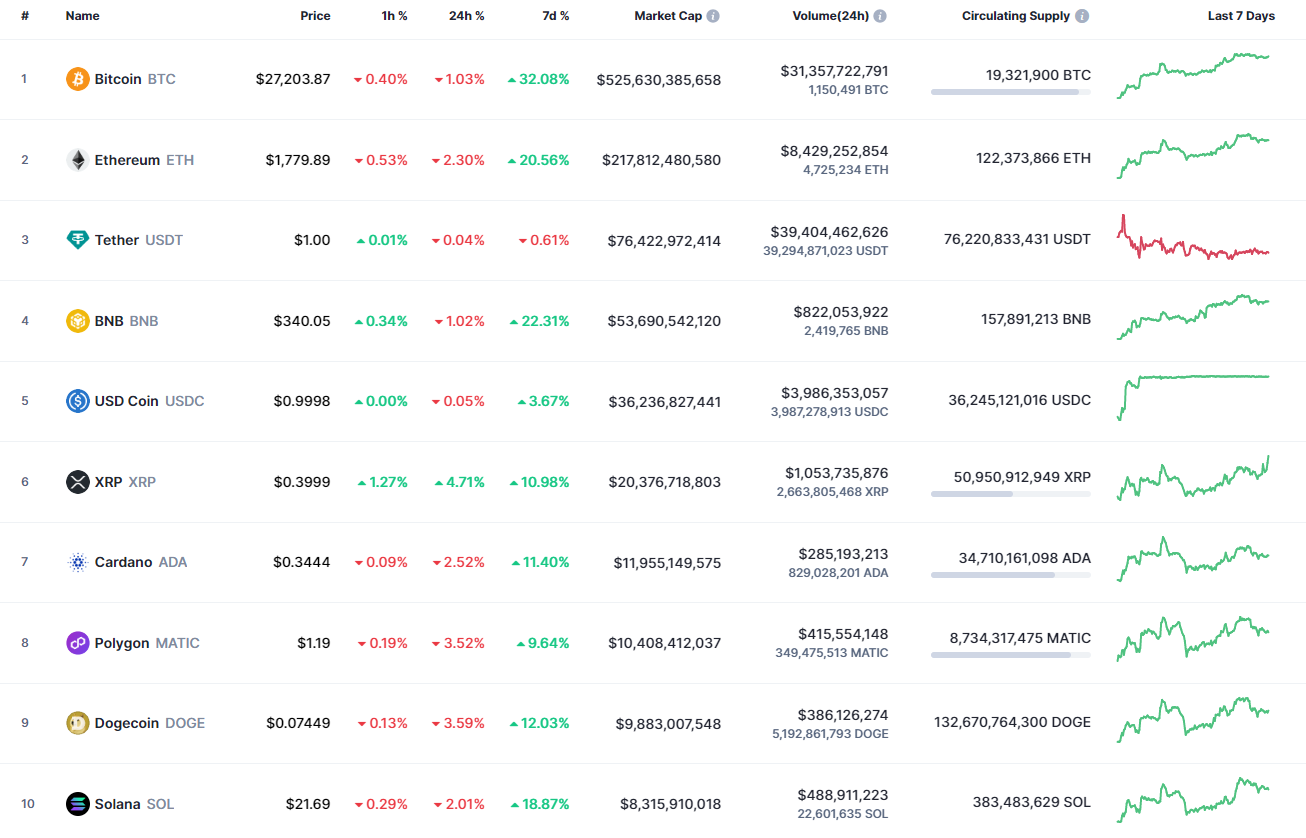Click XRP's 24h change 4.71%
This screenshot has height=838, width=1306.
[460, 482]
